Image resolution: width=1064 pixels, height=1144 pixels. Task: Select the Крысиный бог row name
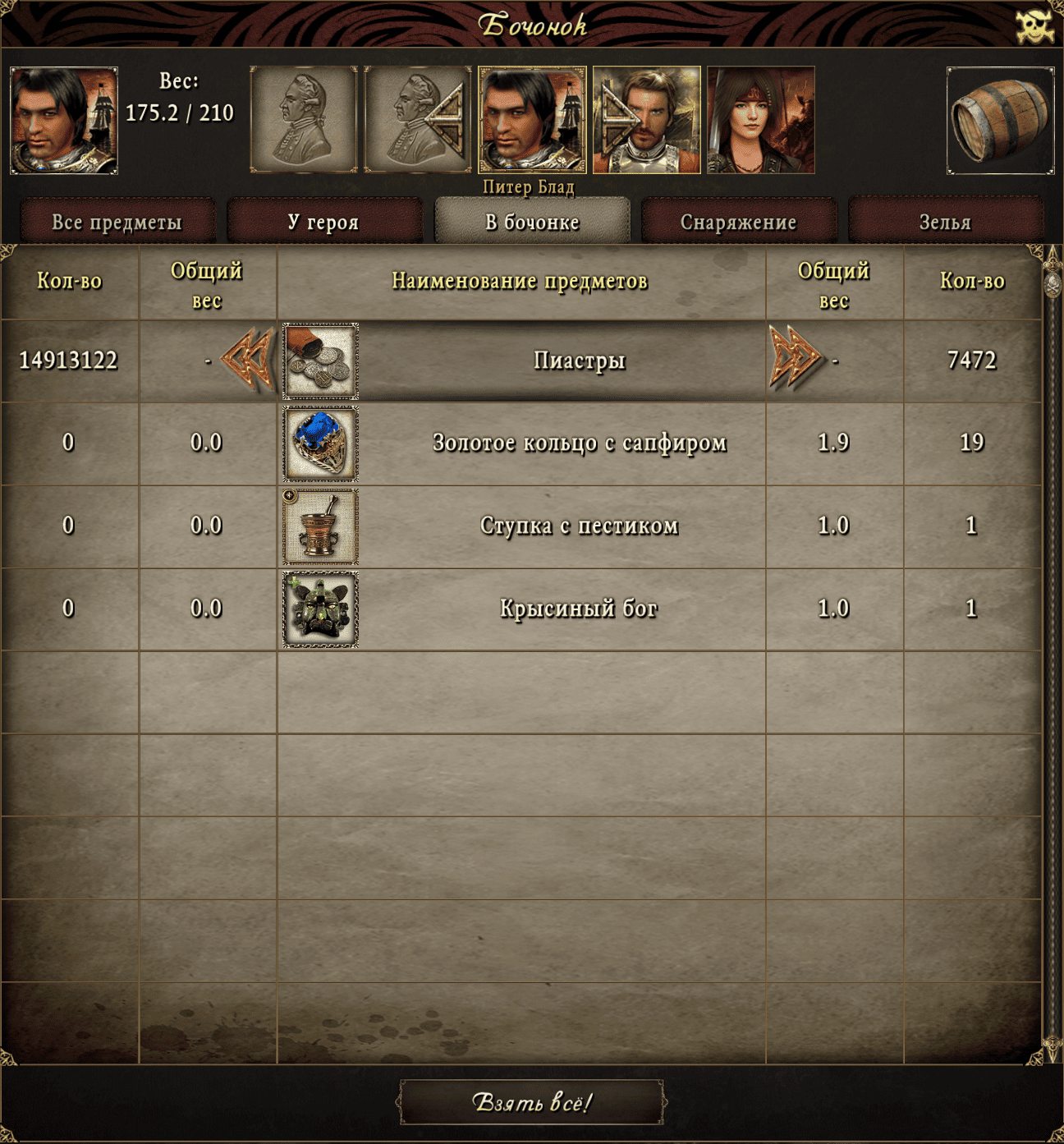click(x=579, y=609)
